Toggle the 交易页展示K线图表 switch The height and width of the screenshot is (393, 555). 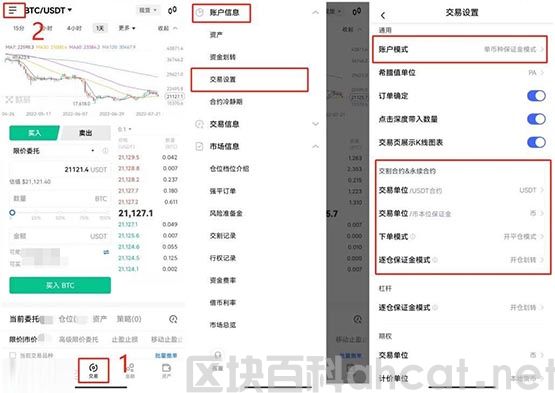pyautogui.click(x=536, y=142)
